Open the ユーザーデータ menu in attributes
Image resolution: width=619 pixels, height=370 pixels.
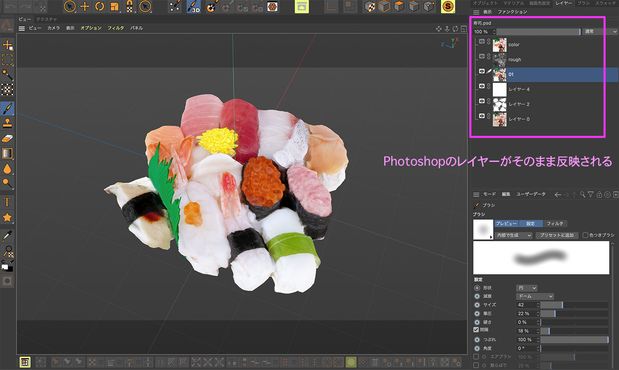[531, 194]
